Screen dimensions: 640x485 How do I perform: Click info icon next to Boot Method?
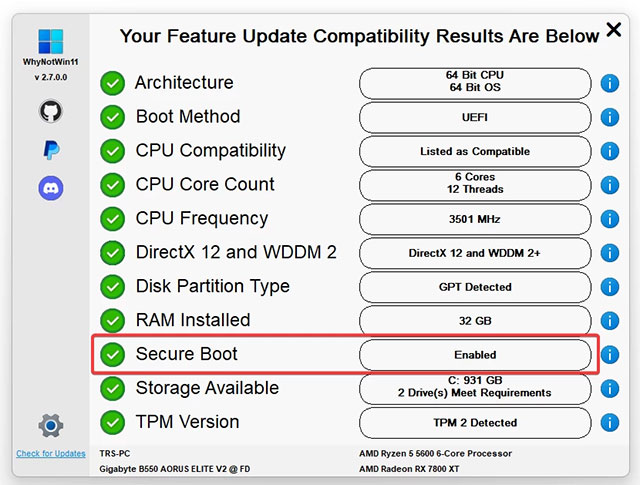(x=610, y=117)
